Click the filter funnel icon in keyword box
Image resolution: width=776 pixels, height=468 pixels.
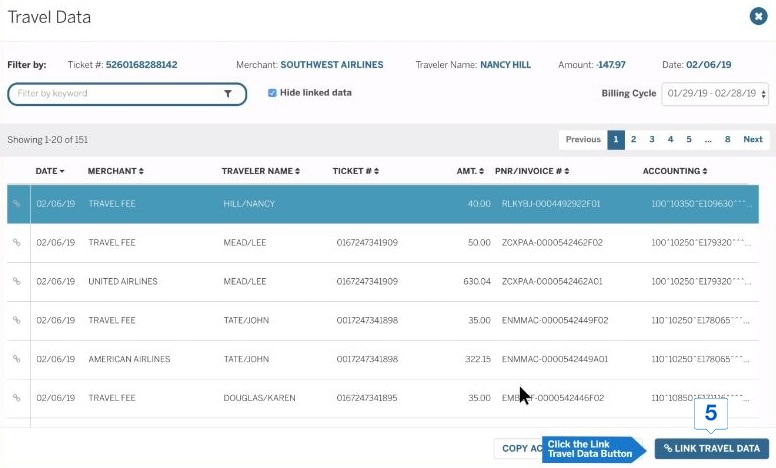(228, 94)
